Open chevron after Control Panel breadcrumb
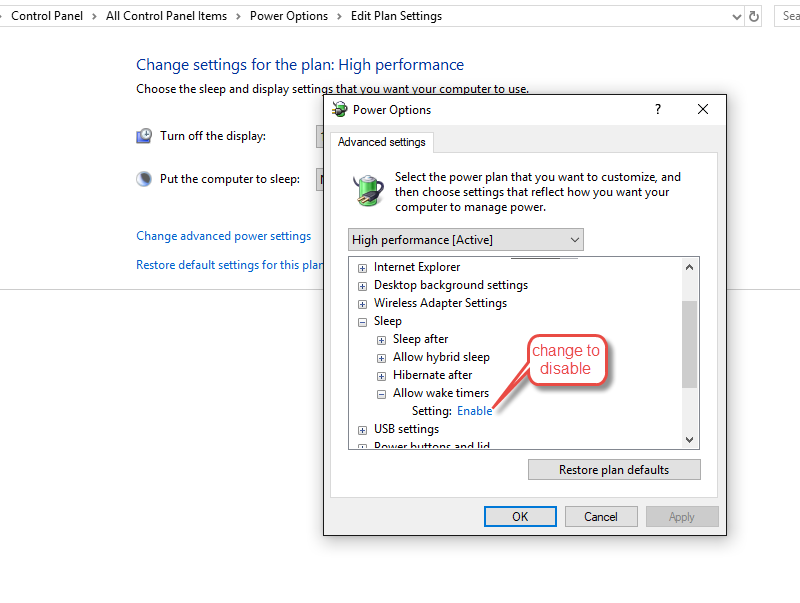The height and width of the screenshot is (603, 800). pos(94,16)
